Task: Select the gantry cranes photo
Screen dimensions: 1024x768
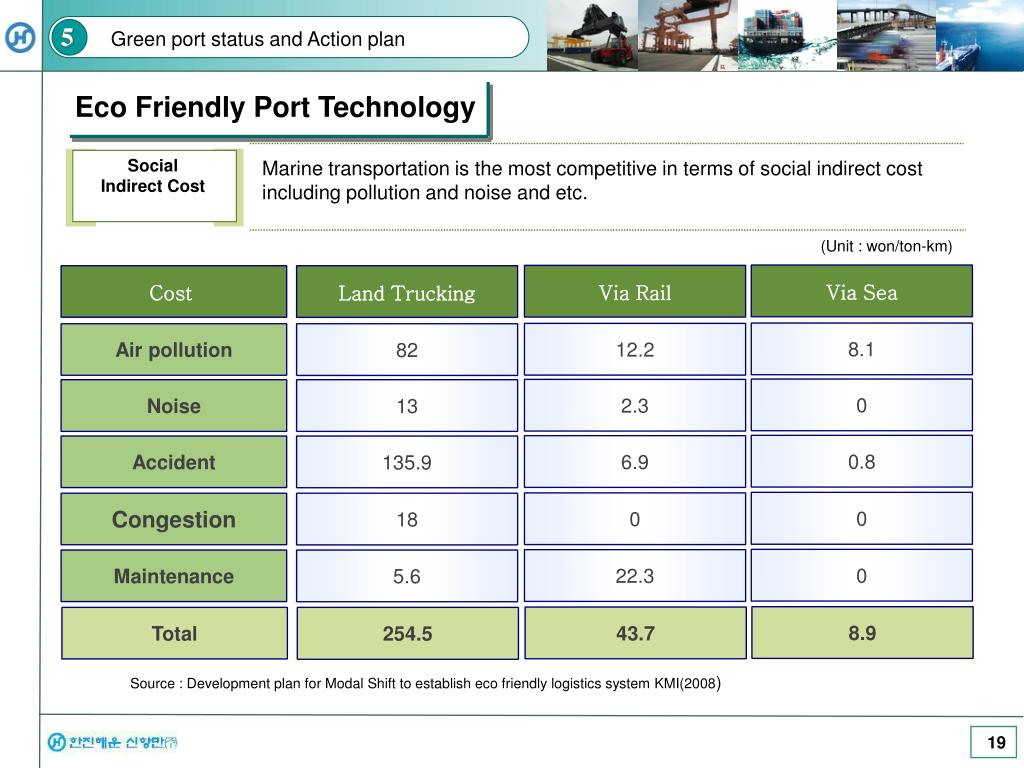Action: pos(688,35)
